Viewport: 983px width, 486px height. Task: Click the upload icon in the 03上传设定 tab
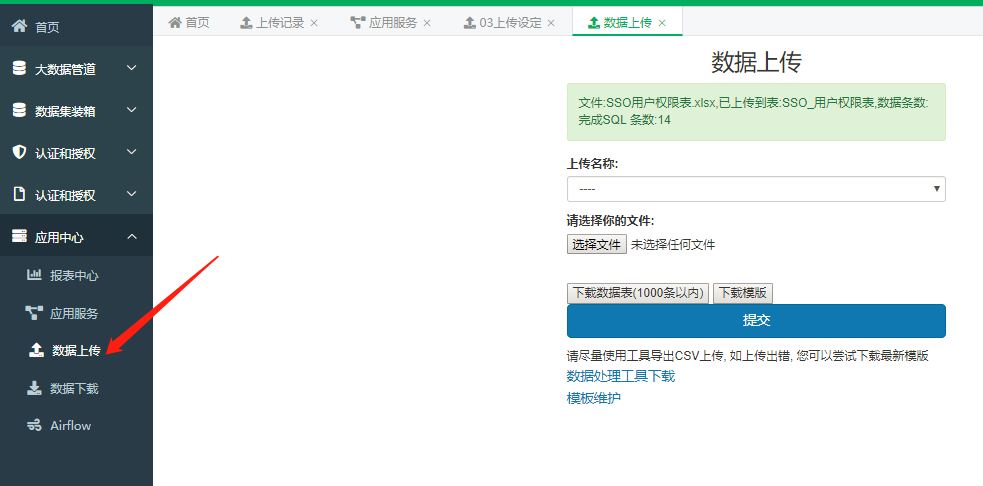coord(470,23)
